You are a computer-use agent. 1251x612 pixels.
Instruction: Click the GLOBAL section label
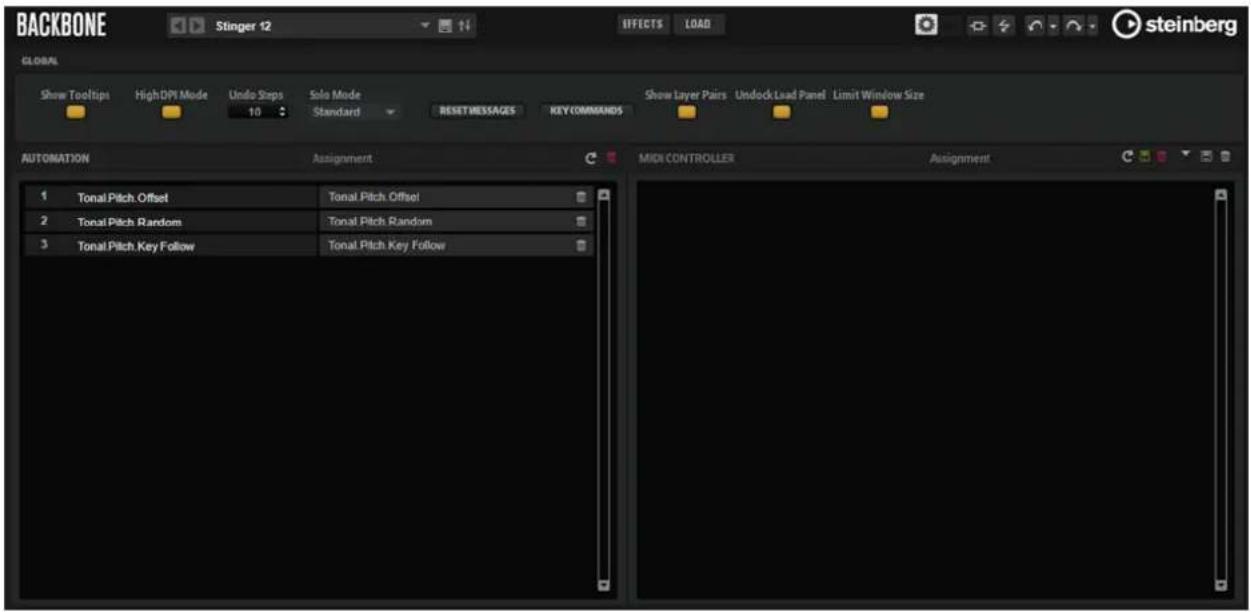coord(39,61)
